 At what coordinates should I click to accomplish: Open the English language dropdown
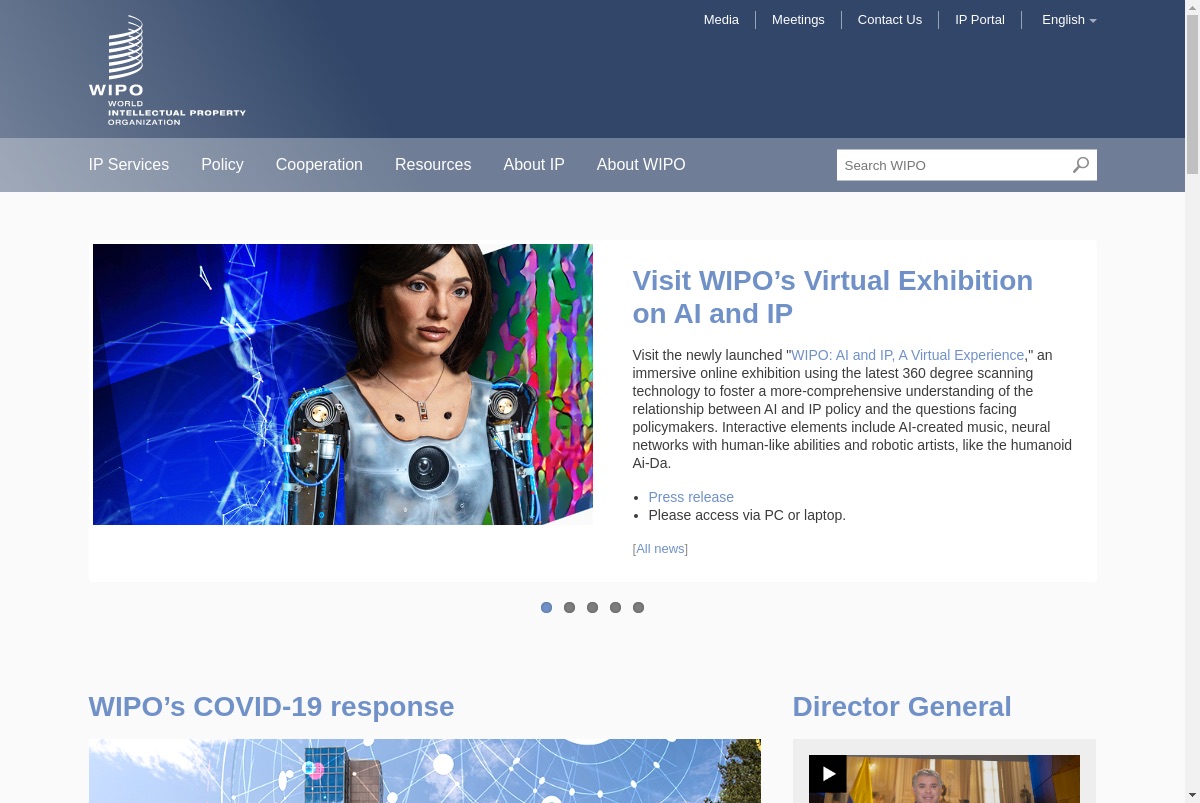[1069, 20]
